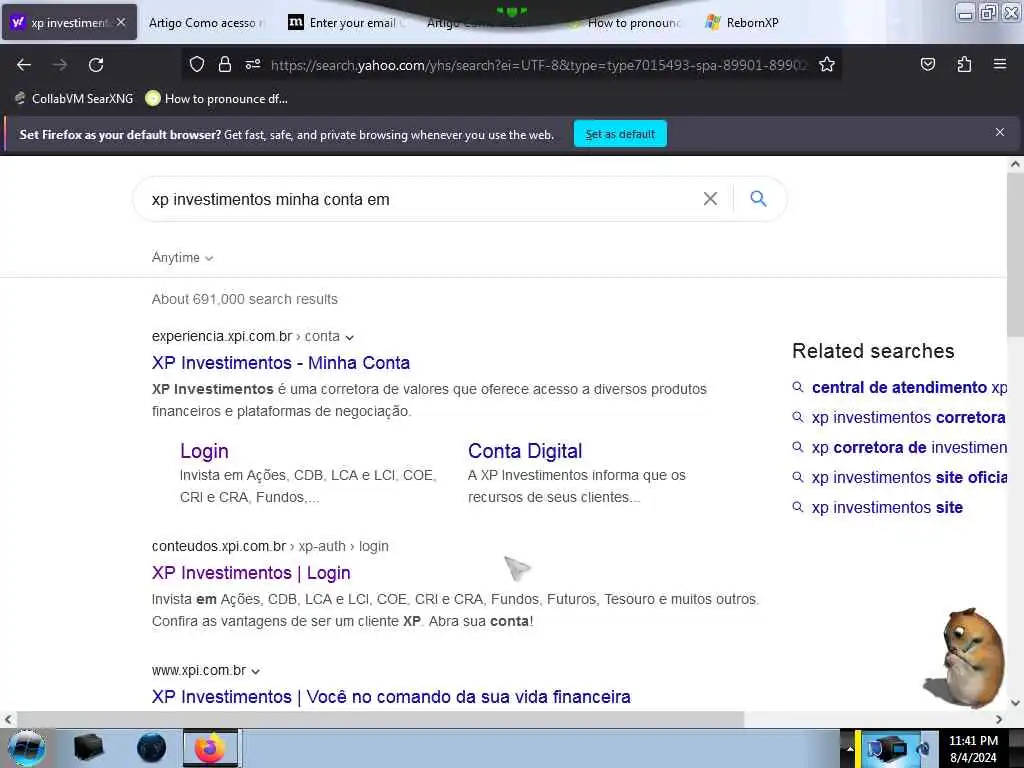Set Firefox as default browser
Screen dimensions: 1024x768
[620, 134]
